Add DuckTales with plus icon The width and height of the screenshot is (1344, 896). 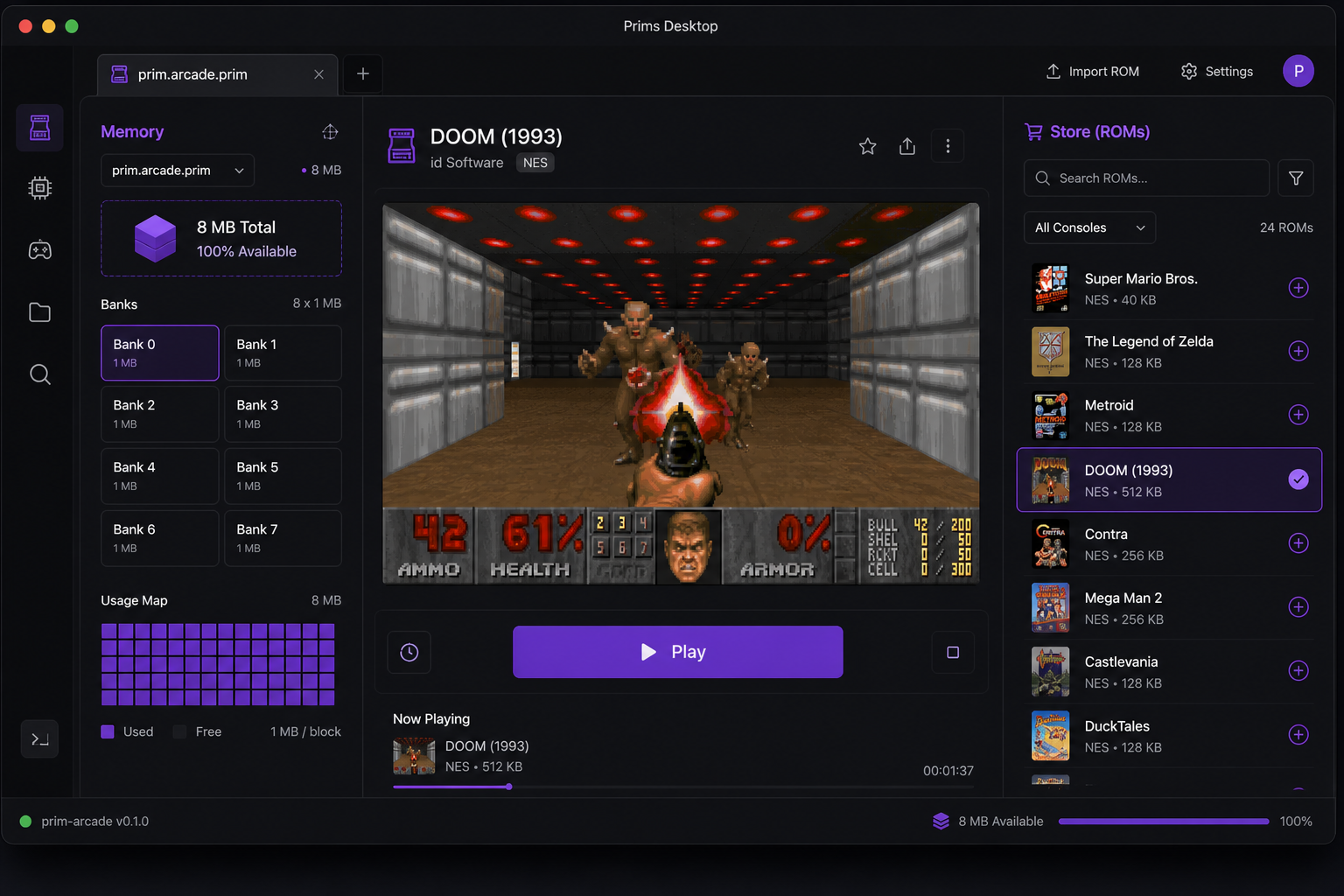[x=1298, y=735]
